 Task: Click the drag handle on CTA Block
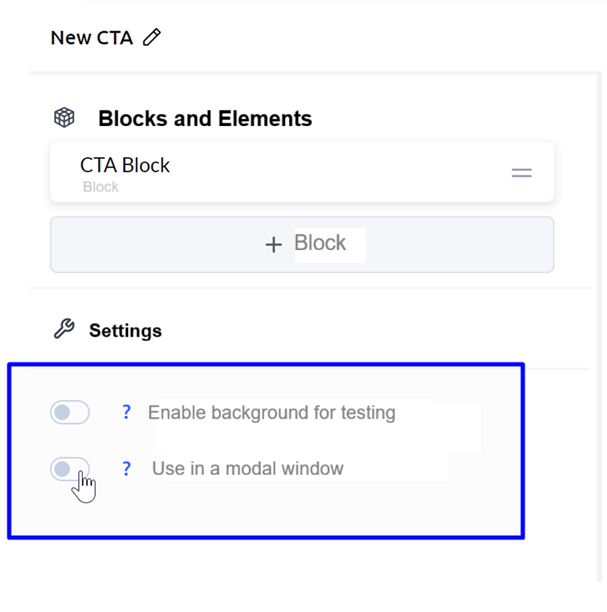(x=521, y=172)
